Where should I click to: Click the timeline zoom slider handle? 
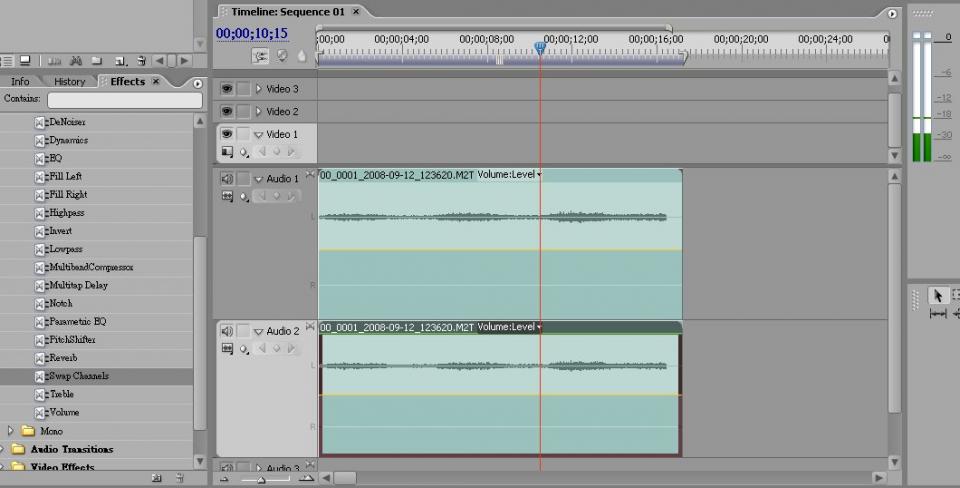click(261, 479)
